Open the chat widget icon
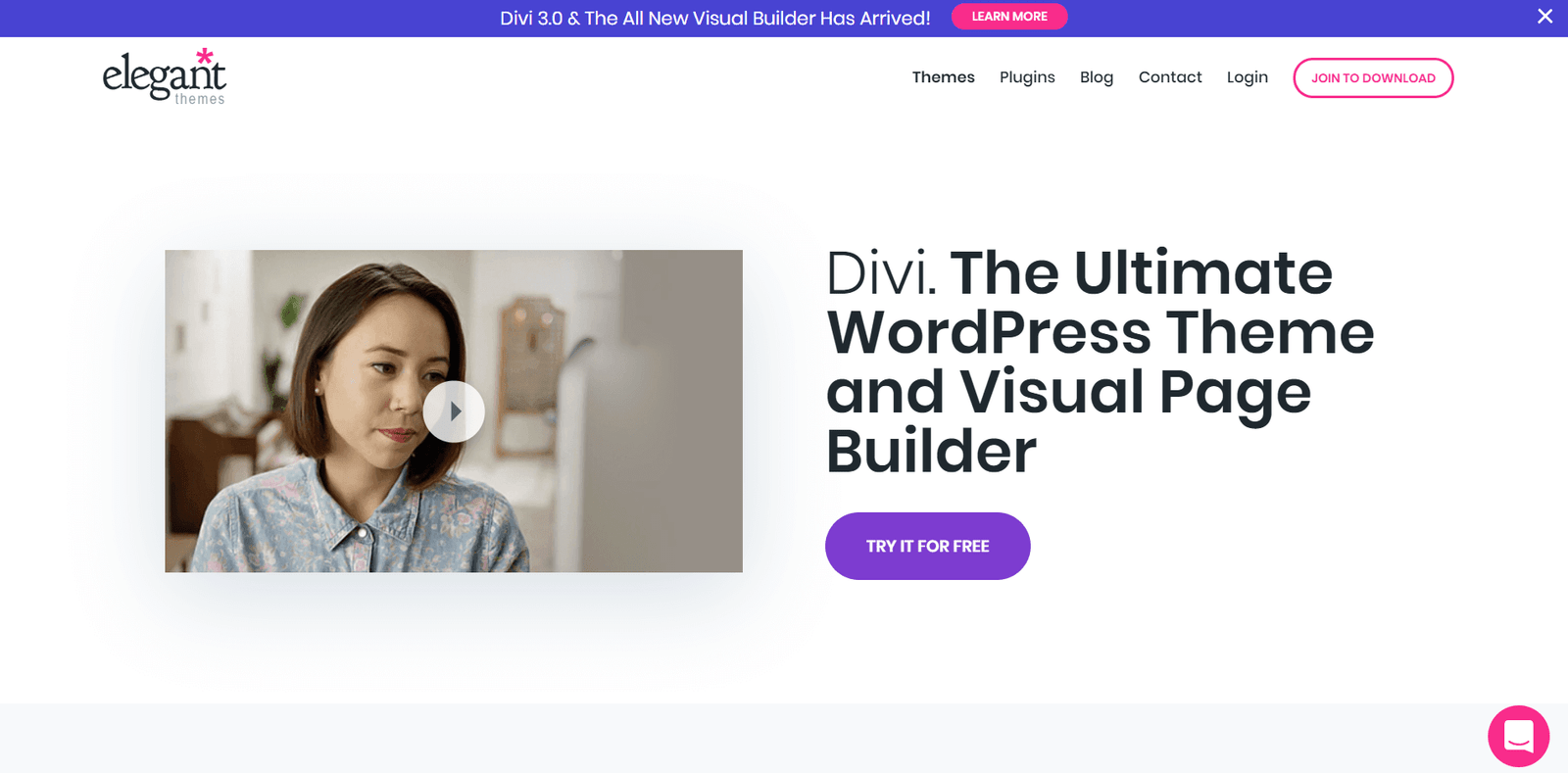The image size is (1568, 773). click(1518, 736)
